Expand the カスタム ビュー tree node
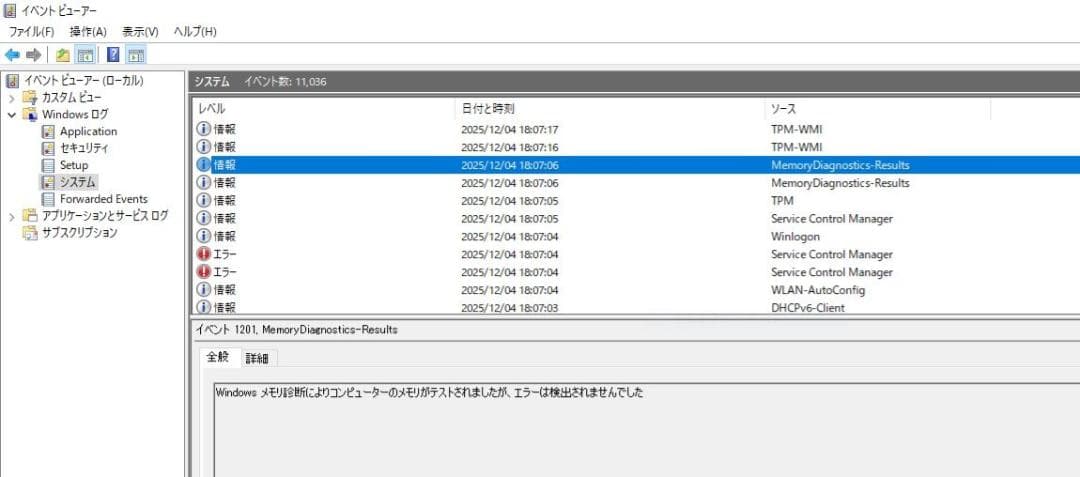 12,98
